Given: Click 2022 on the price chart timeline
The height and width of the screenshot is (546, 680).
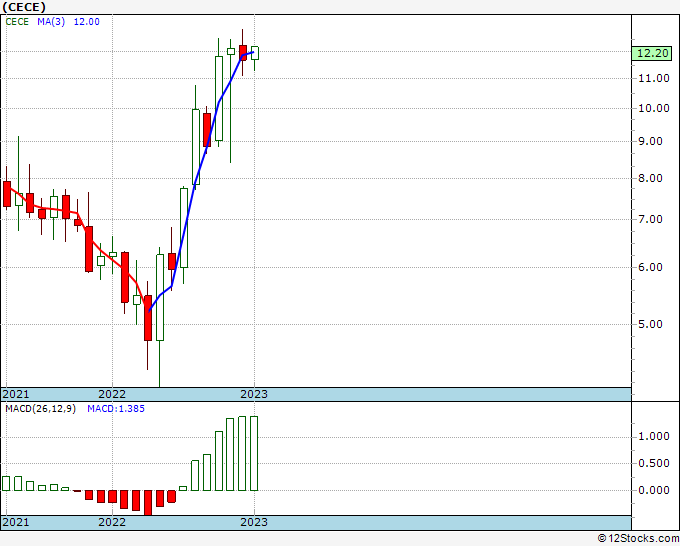Looking at the screenshot, I should pos(112,394).
